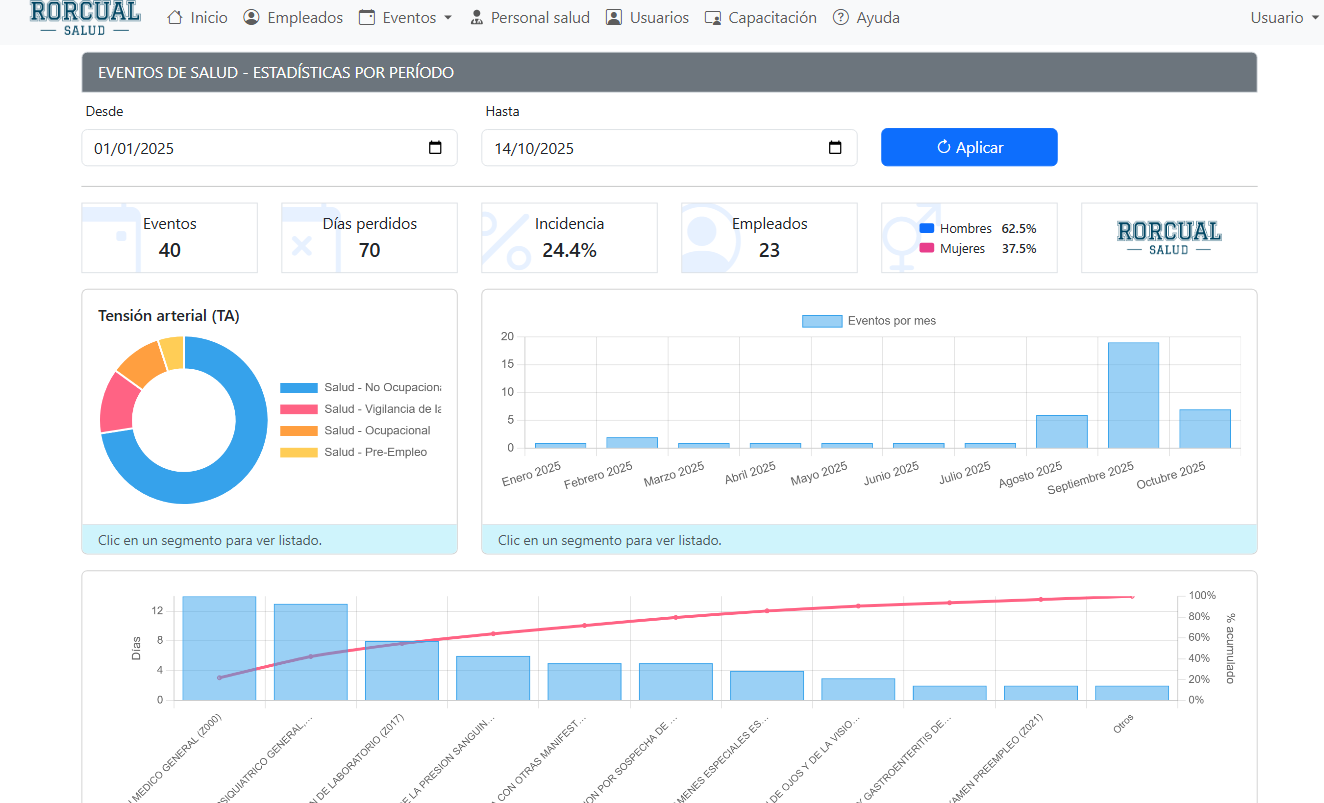Click the Rorcual Salud logo in header
The width and height of the screenshot is (1324, 803).
coord(85,17)
